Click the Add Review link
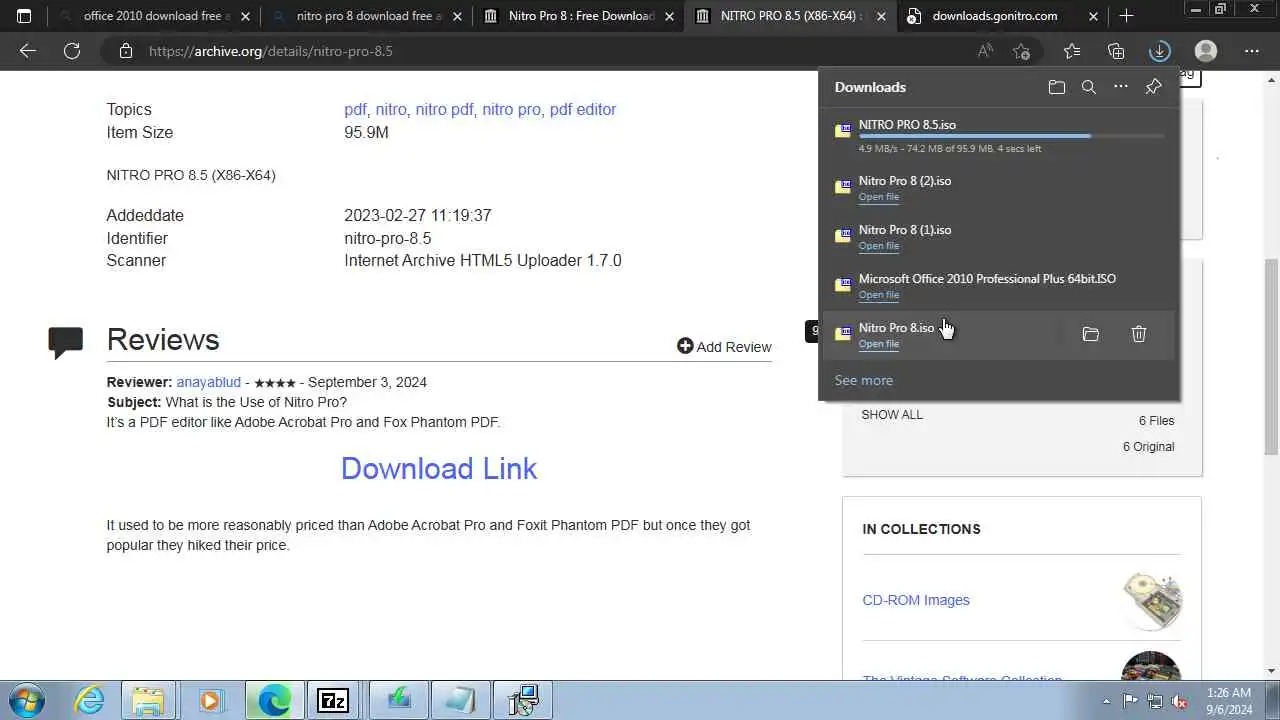This screenshot has height=720, width=1280. pyautogui.click(x=724, y=346)
